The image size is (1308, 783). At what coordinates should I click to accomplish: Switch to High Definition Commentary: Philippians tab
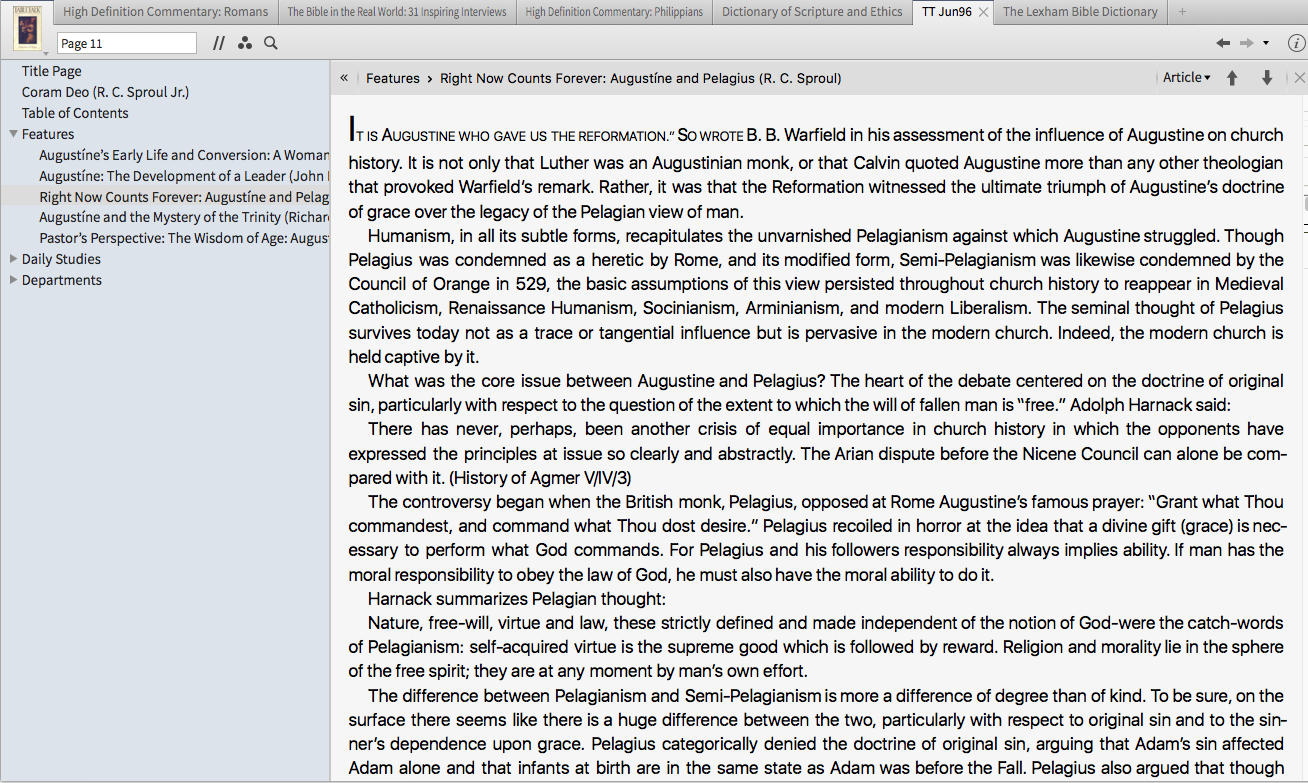click(x=614, y=12)
